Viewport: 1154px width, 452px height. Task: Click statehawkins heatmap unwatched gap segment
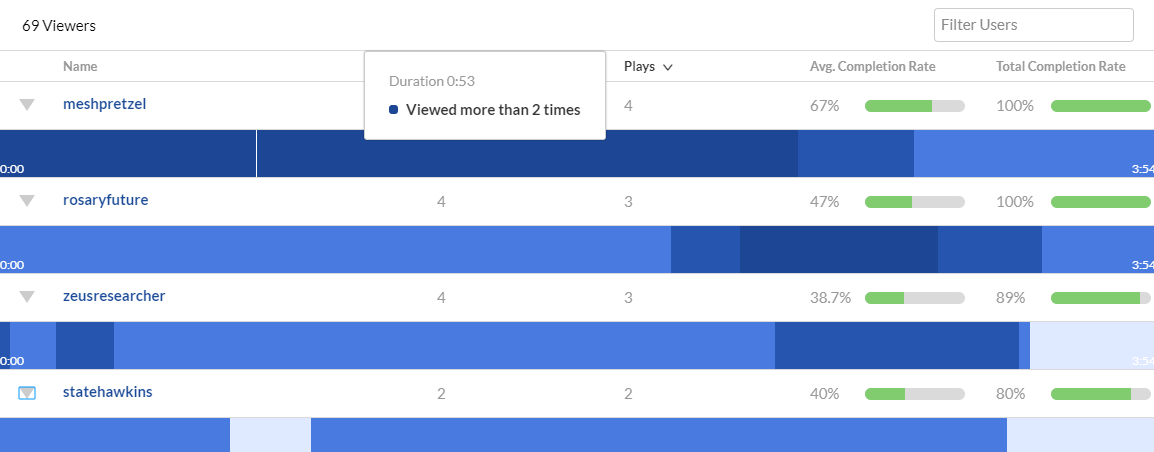click(x=270, y=434)
